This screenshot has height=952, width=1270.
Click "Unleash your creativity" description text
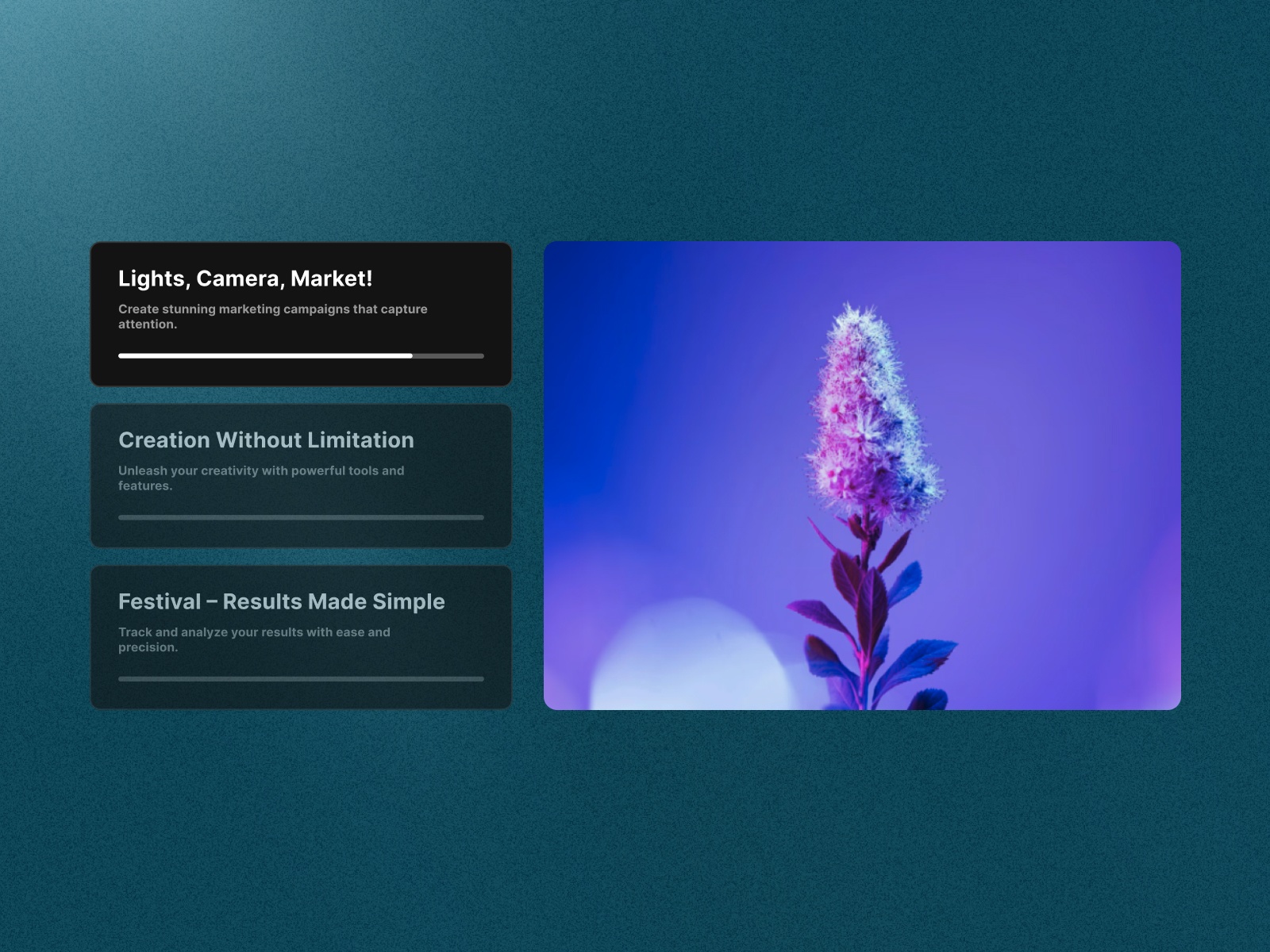pos(260,478)
